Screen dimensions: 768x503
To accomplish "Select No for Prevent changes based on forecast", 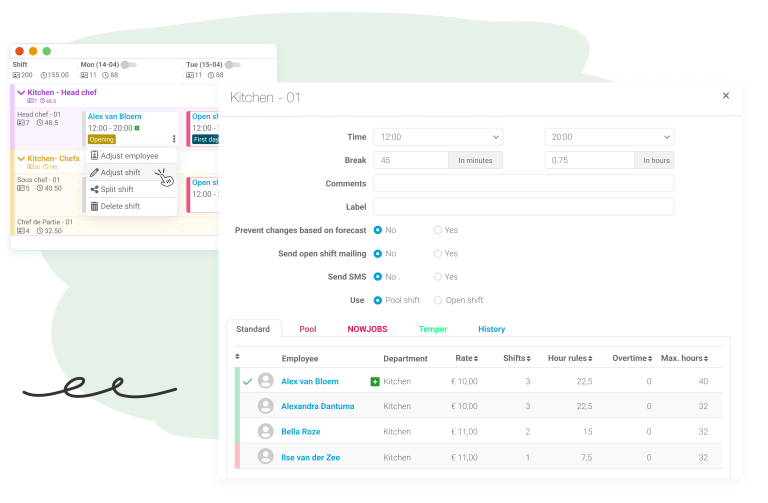I will pyautogui.click(x=378, y=230).
